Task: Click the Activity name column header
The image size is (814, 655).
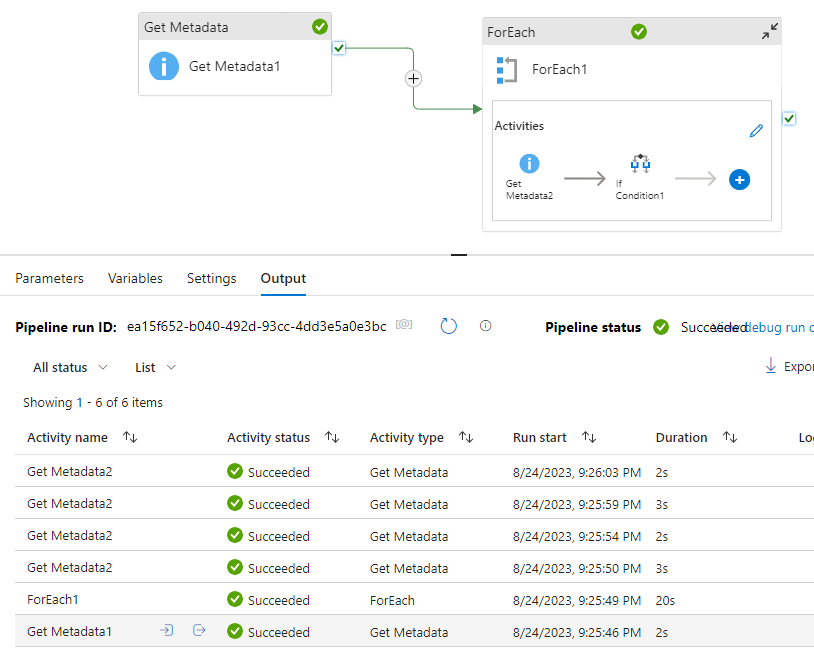Action: tap(67, 438)
